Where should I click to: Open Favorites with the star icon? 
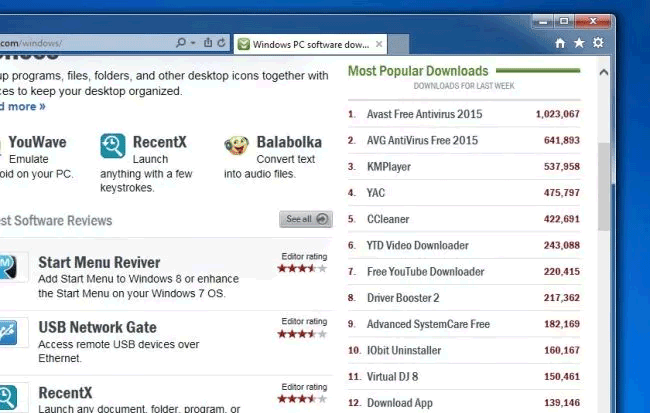click(579, 43)
